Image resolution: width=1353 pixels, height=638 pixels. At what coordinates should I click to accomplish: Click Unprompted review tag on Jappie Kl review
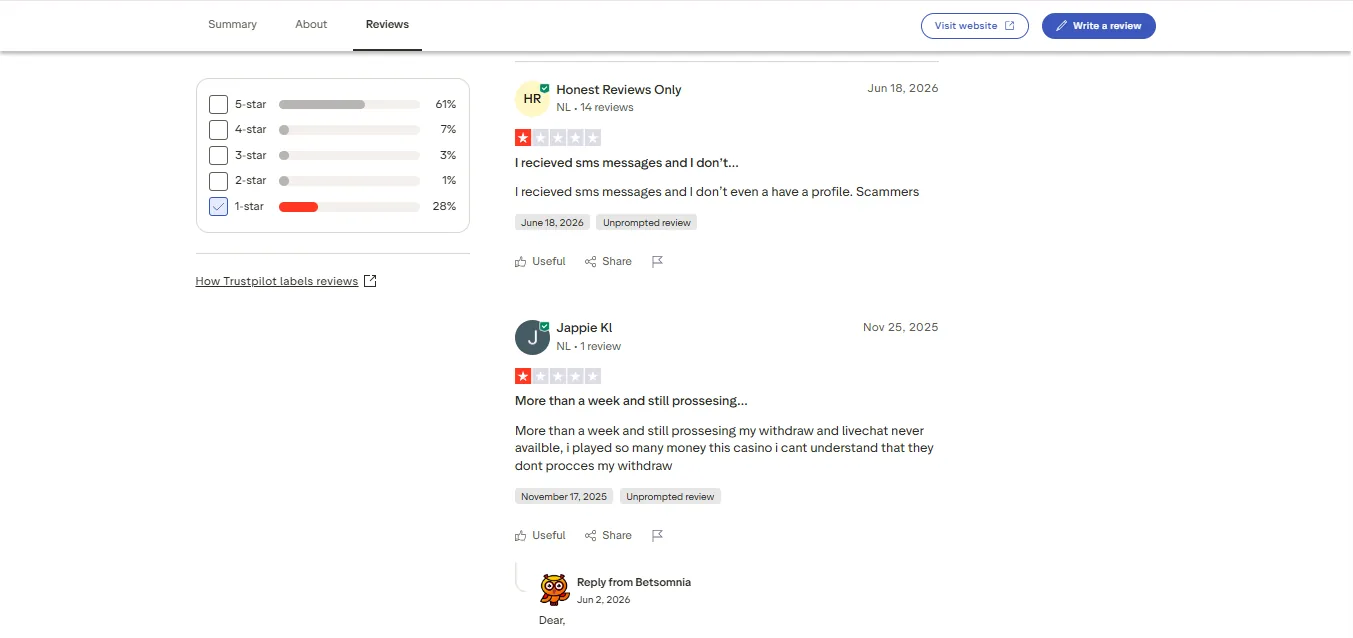(x=670, y=496)
